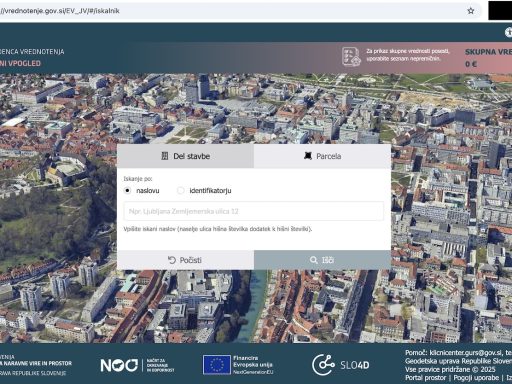Switch to the Del stavbe tab
The image size is (512, 384).
(x=185, y=156)
